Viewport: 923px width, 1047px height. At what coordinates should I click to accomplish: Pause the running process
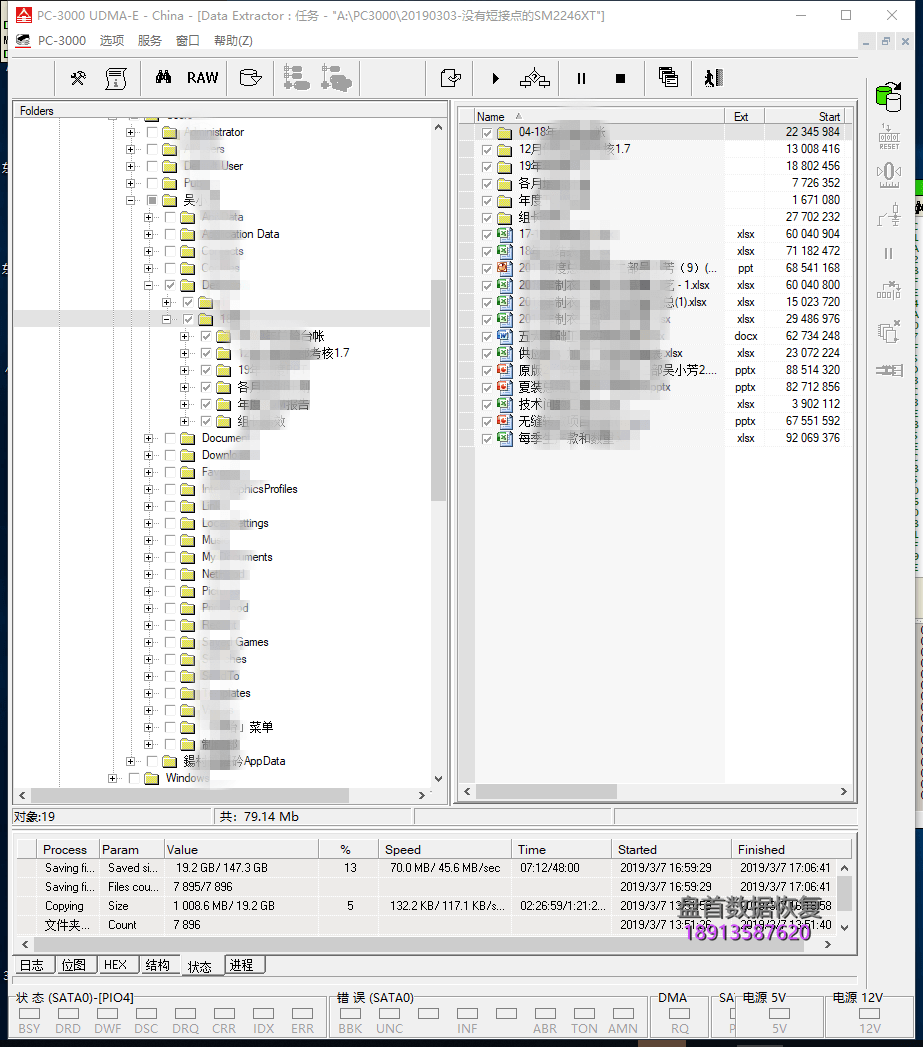[581, 78]
